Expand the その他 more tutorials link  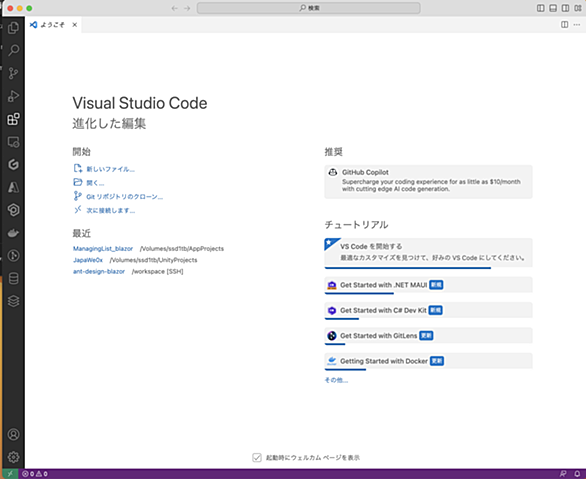click(336, 380)
